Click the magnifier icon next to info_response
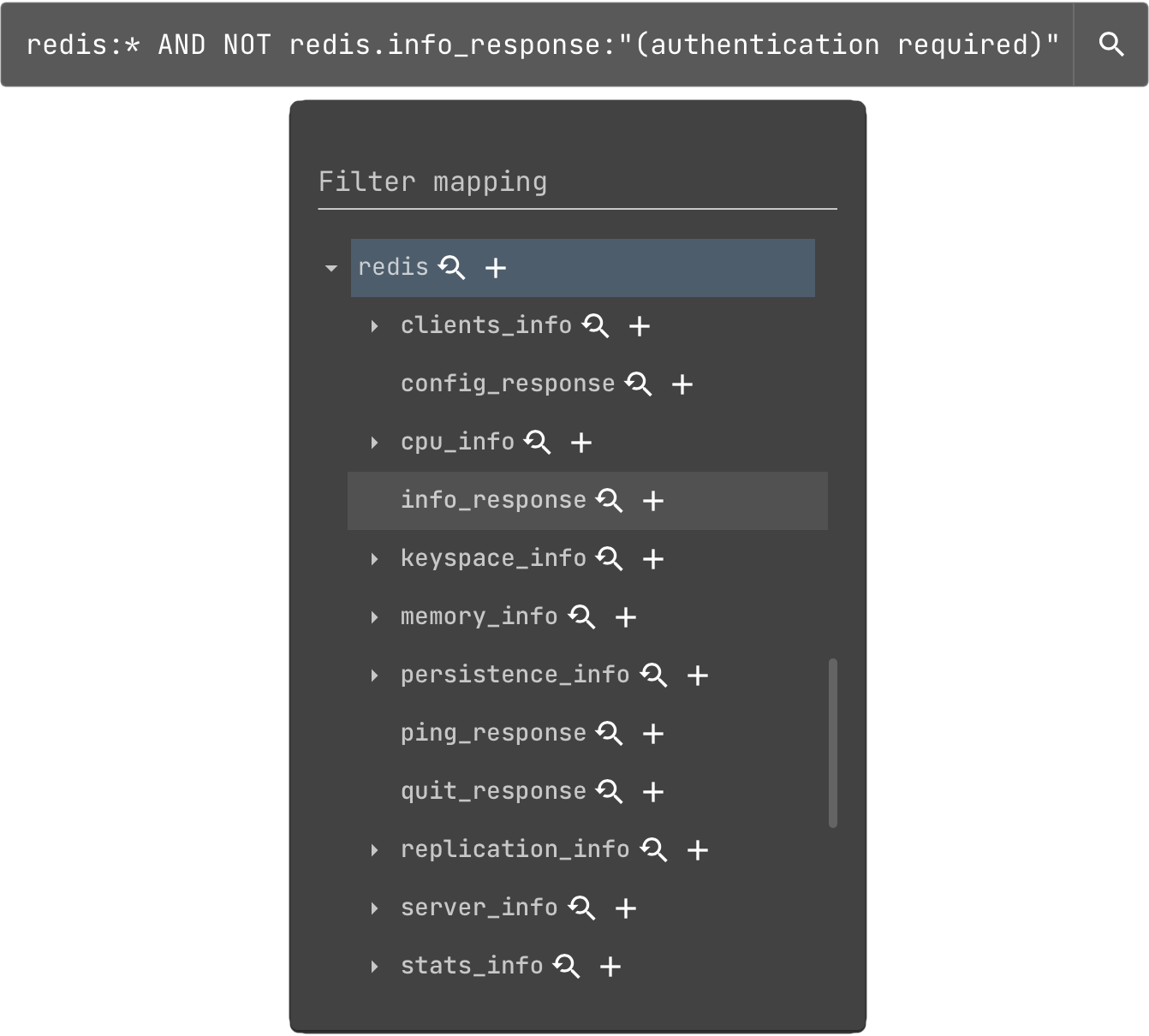The width and height of the screenshot is (1149, 1036). 610,501
